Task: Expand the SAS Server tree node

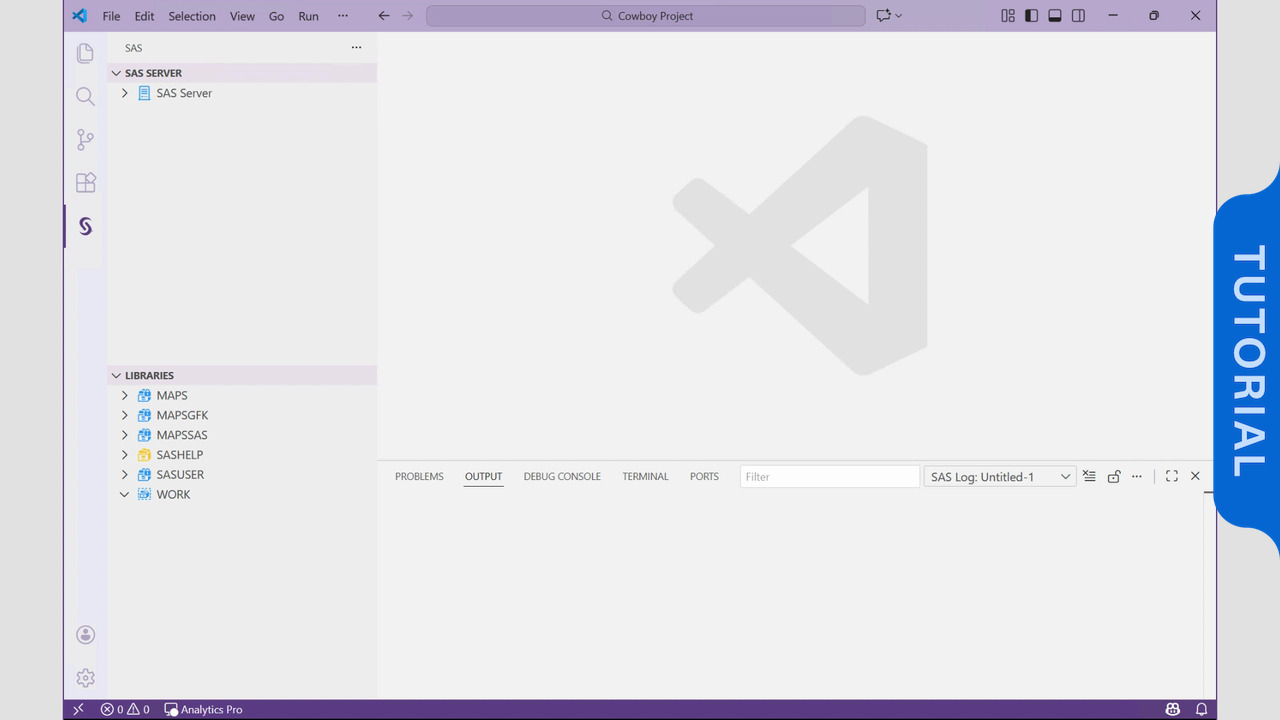Action: 125,93
